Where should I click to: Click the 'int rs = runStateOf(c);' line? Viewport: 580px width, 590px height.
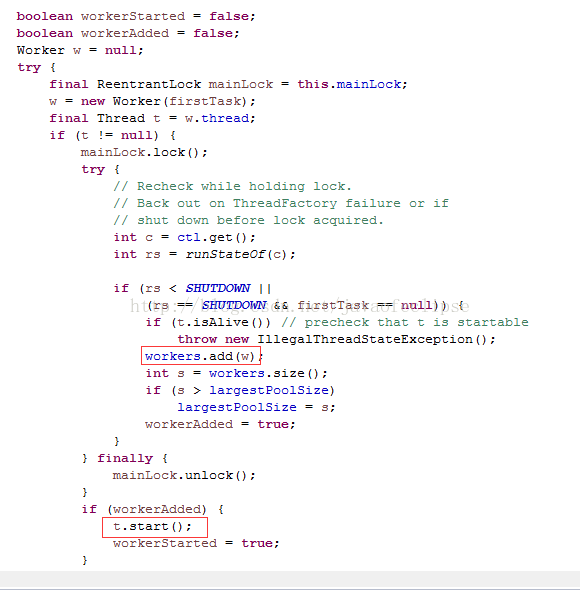[204, 254]
